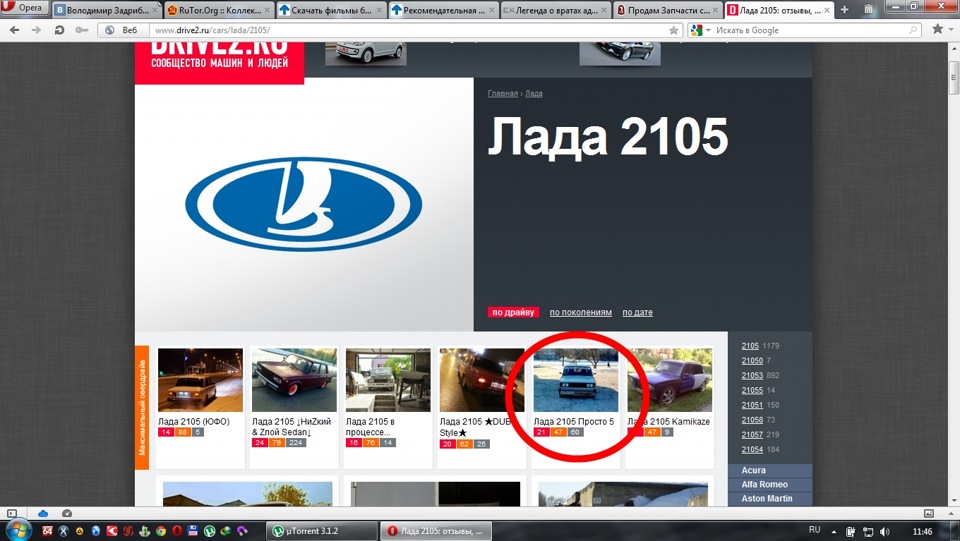Open the closed tabs trash icon
Image resolution: width=960 pixels, height=541 pixels.
[x=869, y=9]
